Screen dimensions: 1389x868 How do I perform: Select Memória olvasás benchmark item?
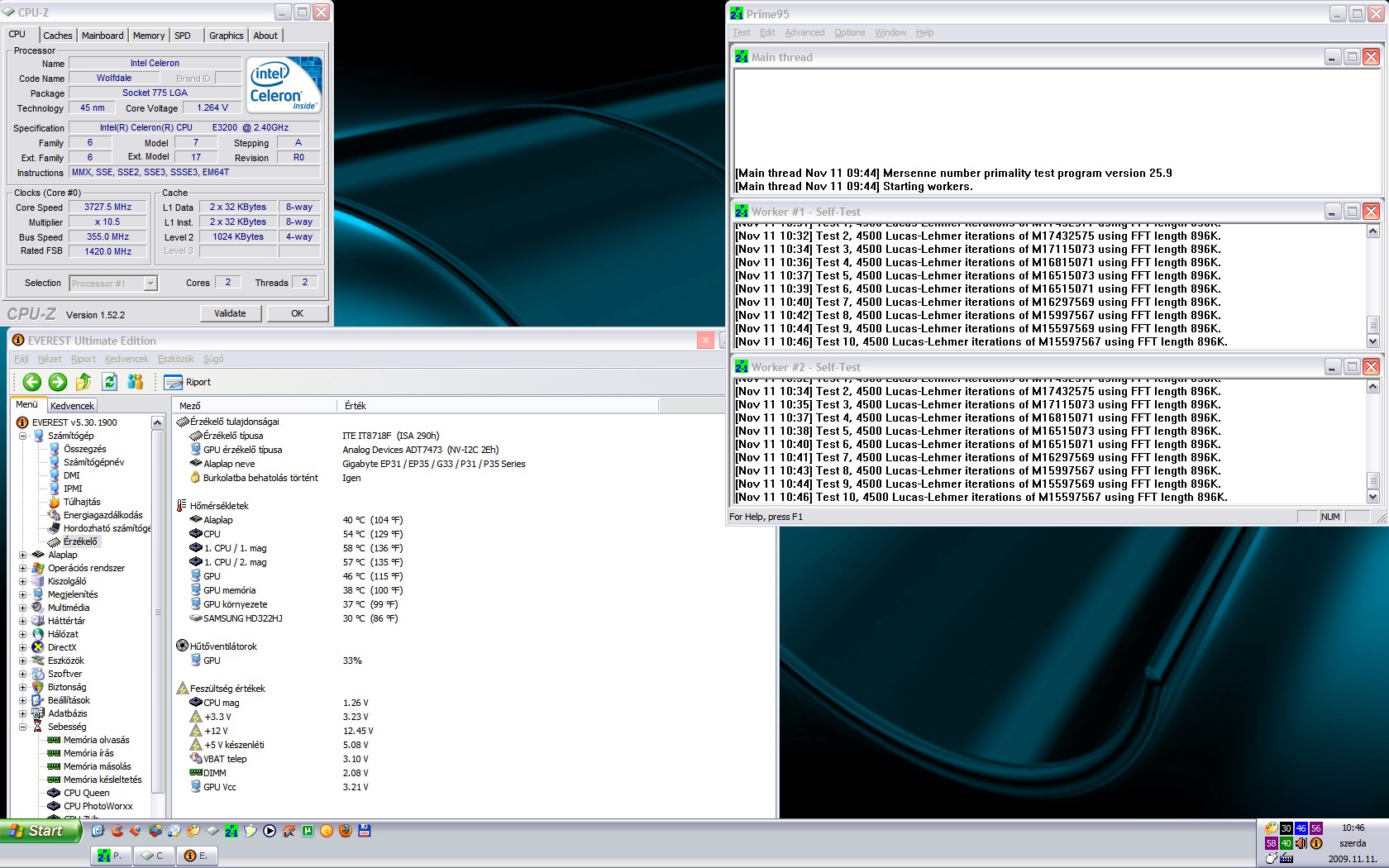click(x=96, y=740)
